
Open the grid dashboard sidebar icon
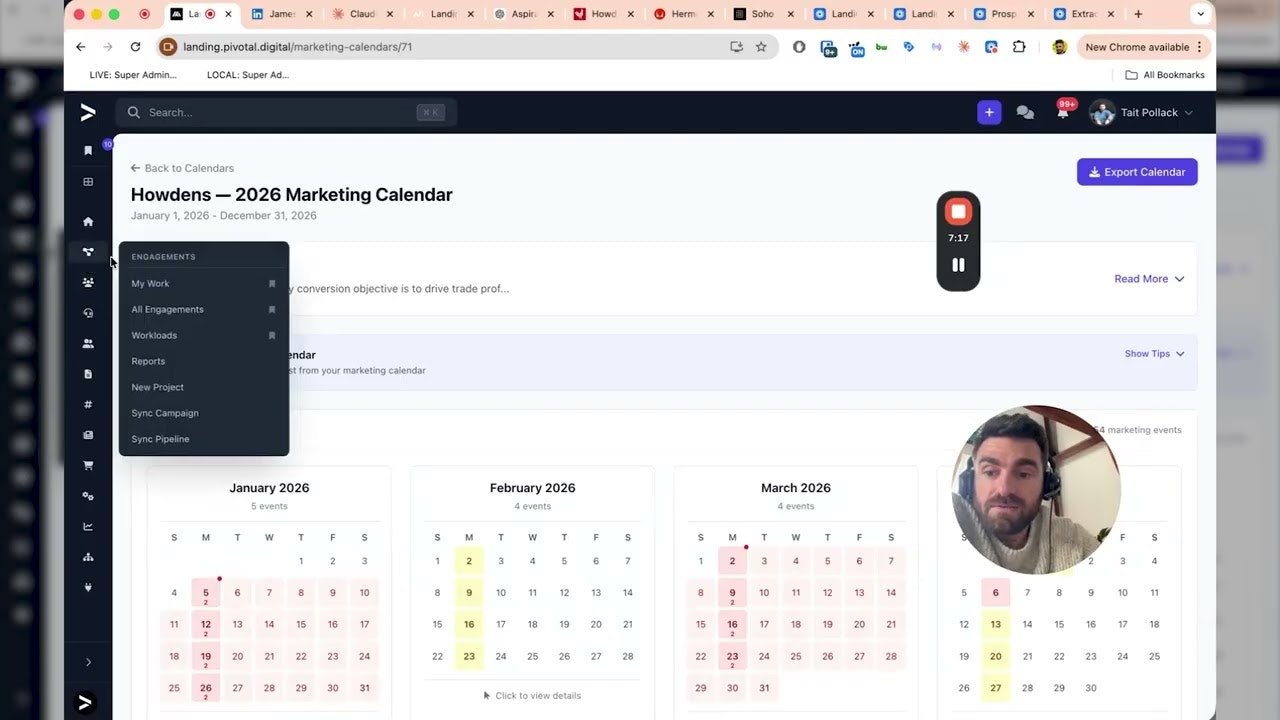[x=88, y=182]
